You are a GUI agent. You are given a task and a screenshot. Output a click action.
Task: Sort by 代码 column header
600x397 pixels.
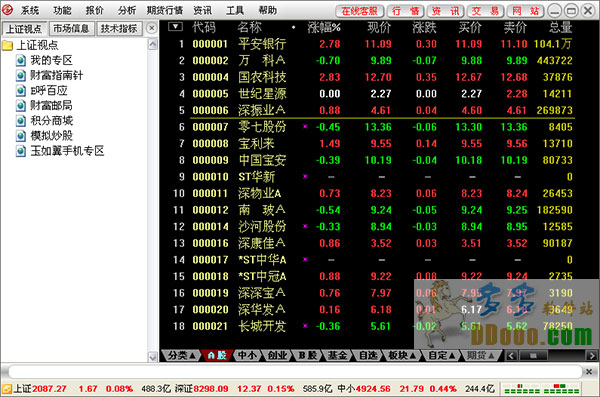point(204,27)
